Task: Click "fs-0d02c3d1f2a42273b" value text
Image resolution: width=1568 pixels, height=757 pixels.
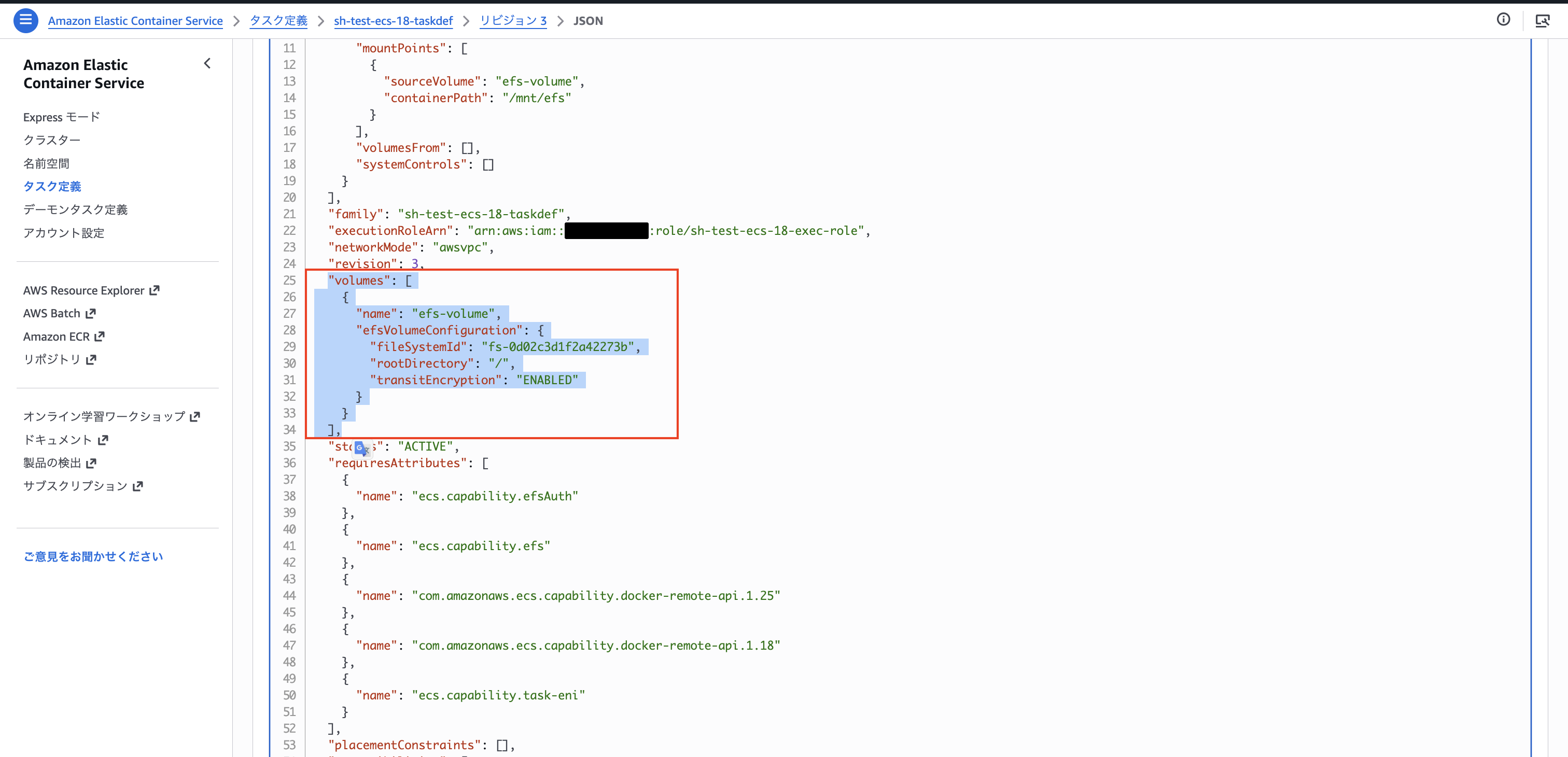Action: pos(557,346)
